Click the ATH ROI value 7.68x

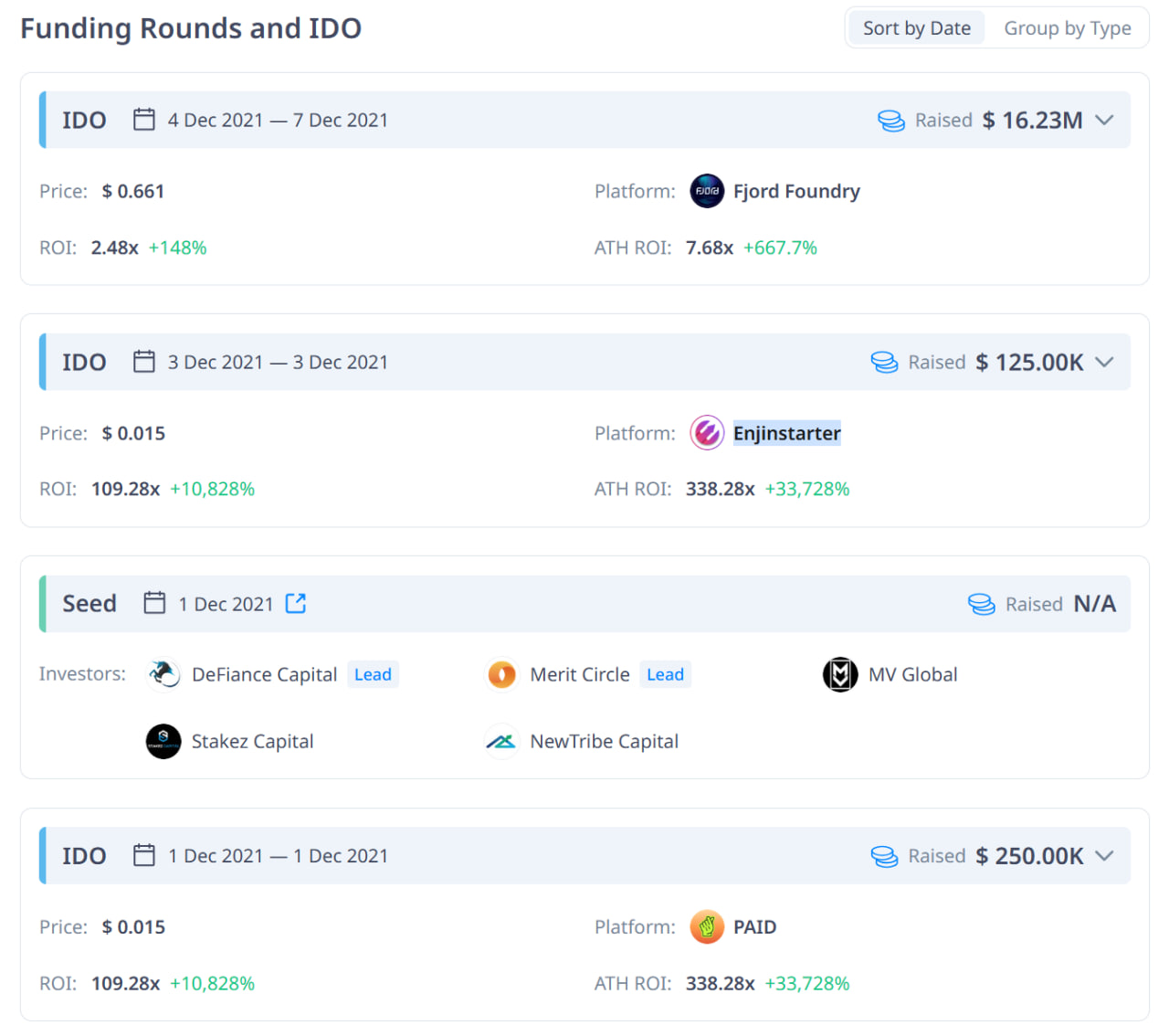tap(710, 248)
